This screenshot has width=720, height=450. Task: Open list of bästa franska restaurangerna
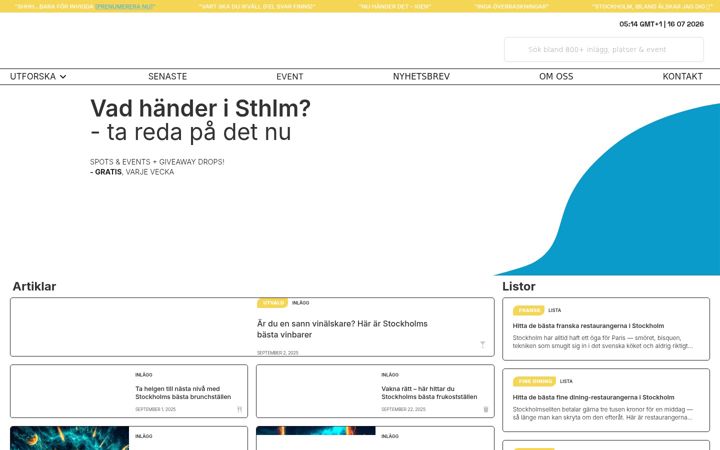(x=588, y=326)
